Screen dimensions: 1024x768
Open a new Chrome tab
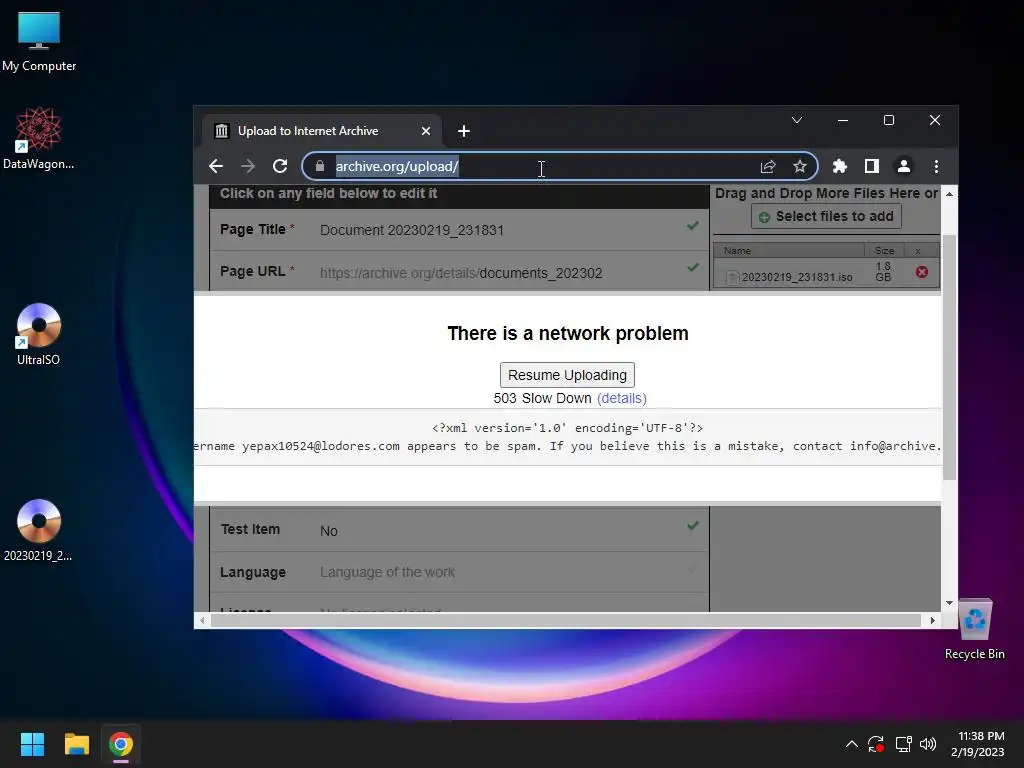click(464, 131)
